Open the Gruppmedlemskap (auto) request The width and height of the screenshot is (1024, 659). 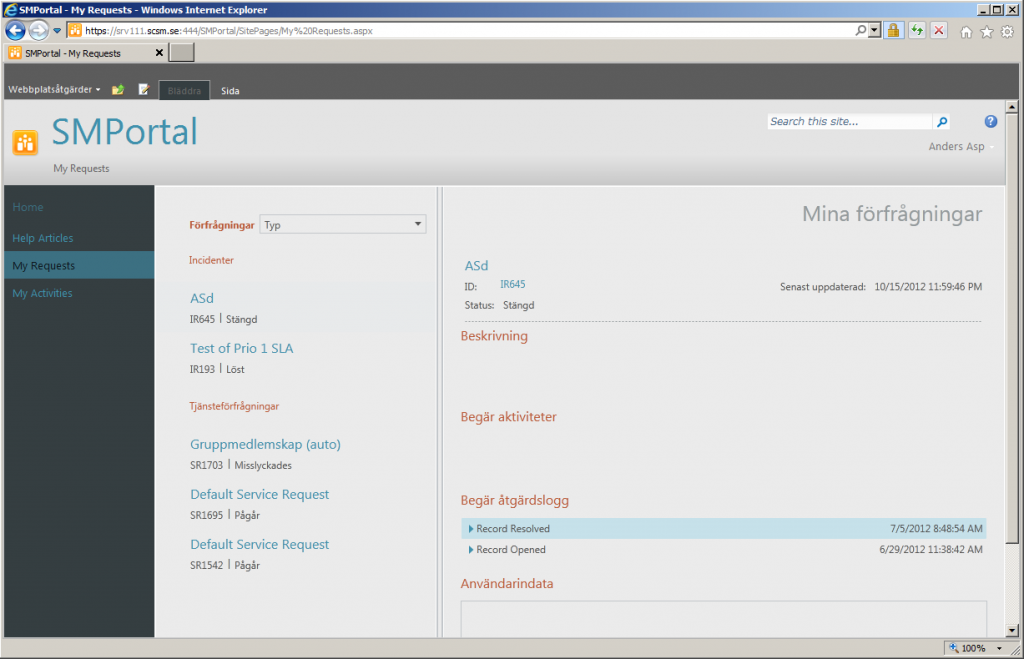click(x=265, y=444)
